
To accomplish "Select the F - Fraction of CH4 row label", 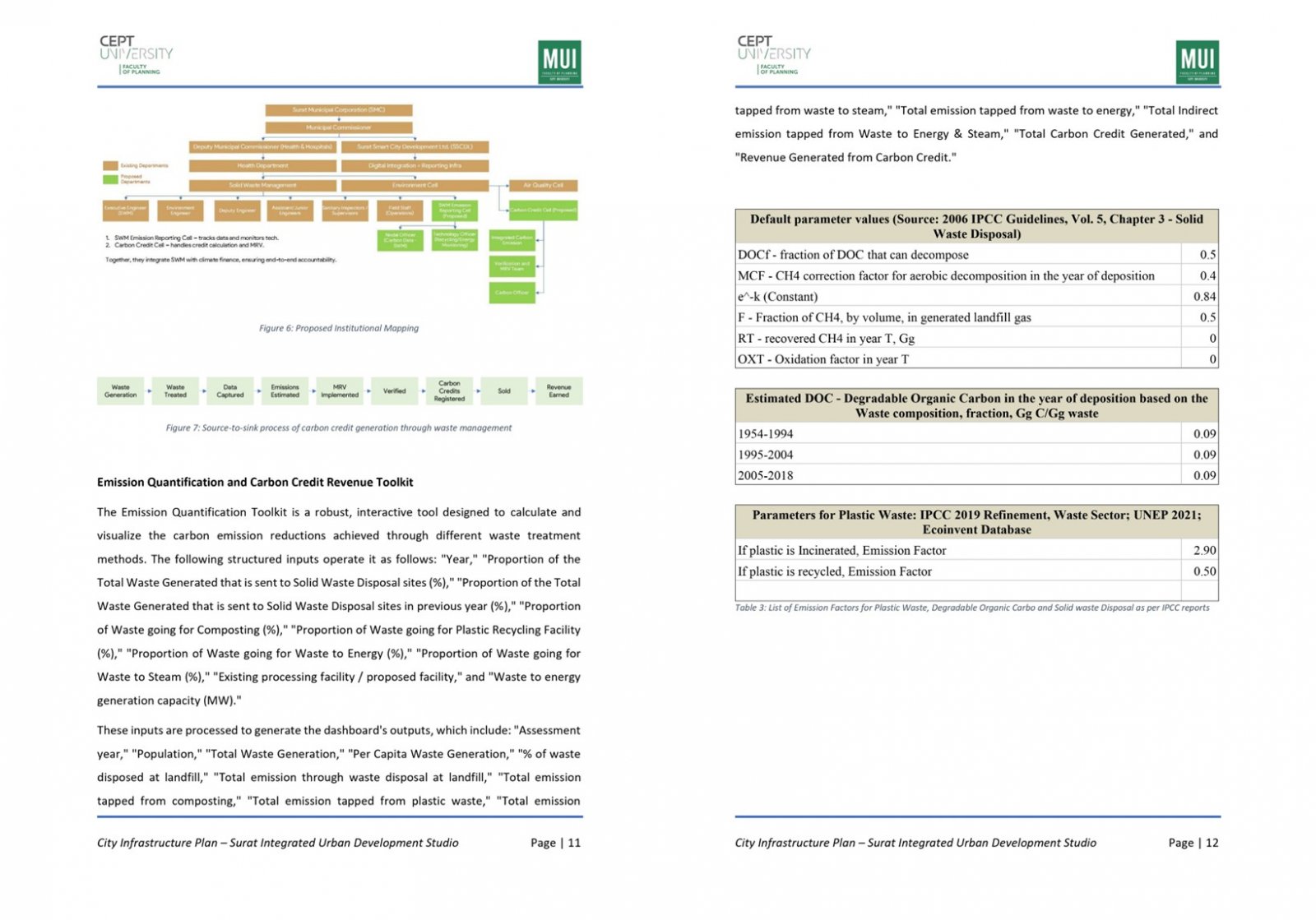I will coord(884,317).
